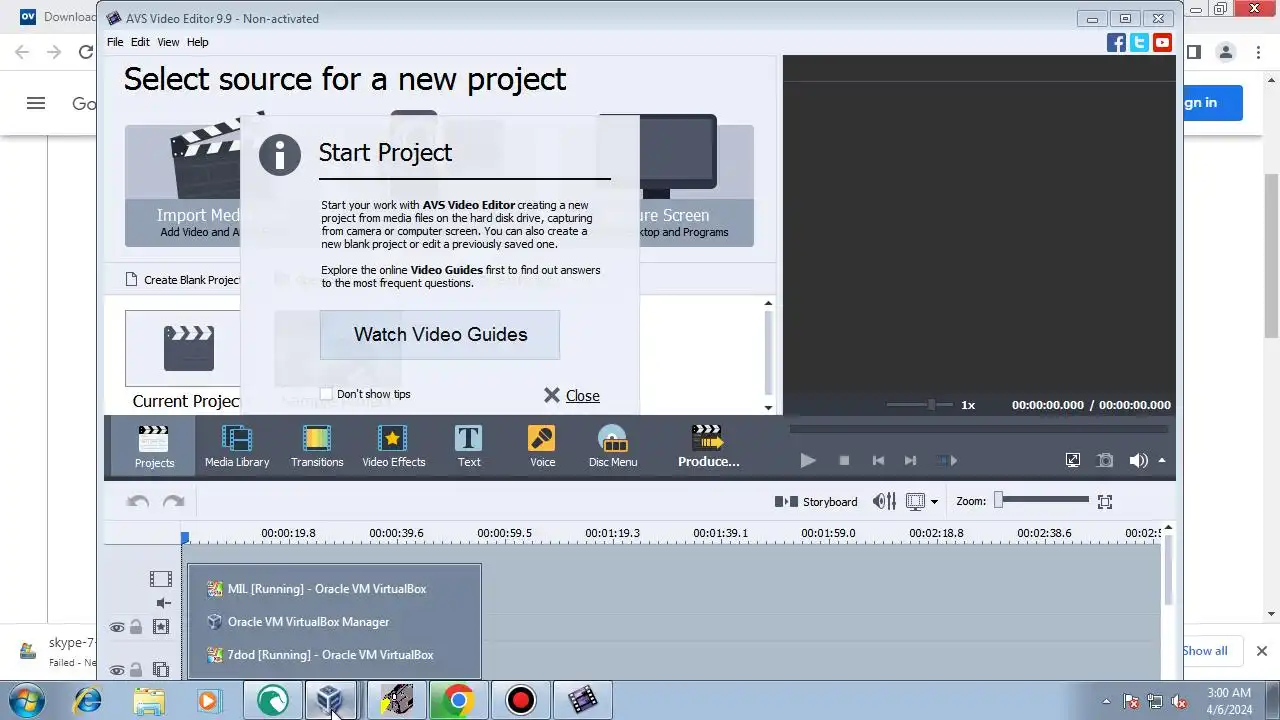Open Windows Start menu
Screen dimensions: 1280x720
coord(26,700)
